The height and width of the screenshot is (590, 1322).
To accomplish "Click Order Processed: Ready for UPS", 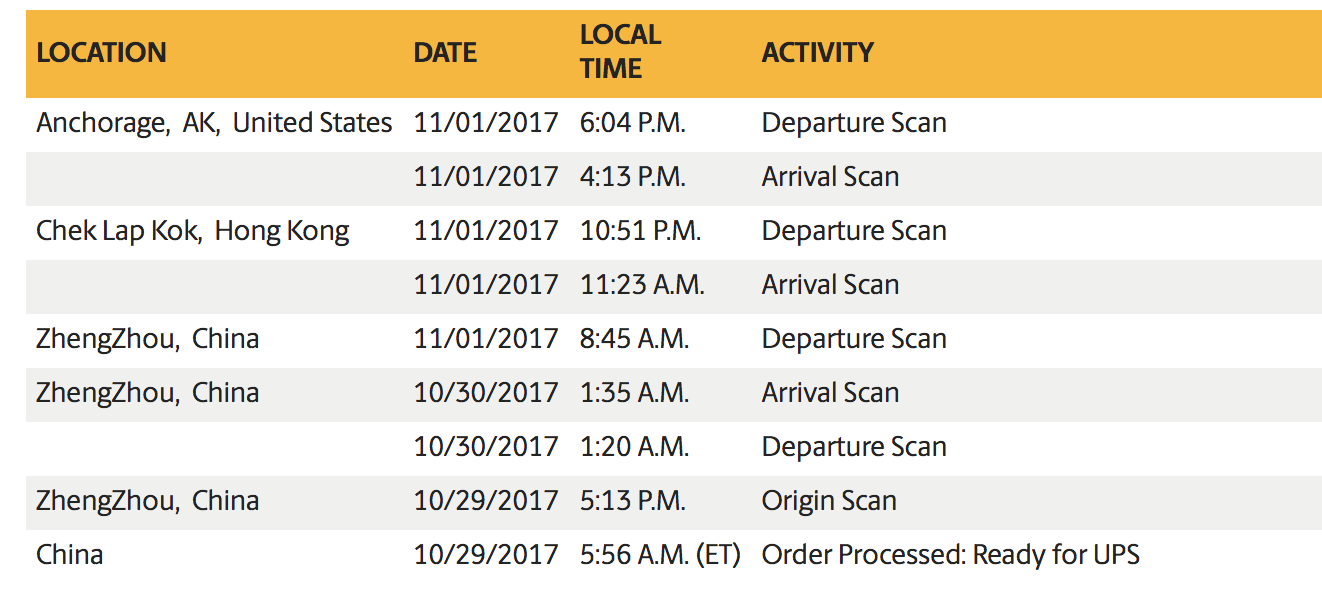I will tap(950, 555).
